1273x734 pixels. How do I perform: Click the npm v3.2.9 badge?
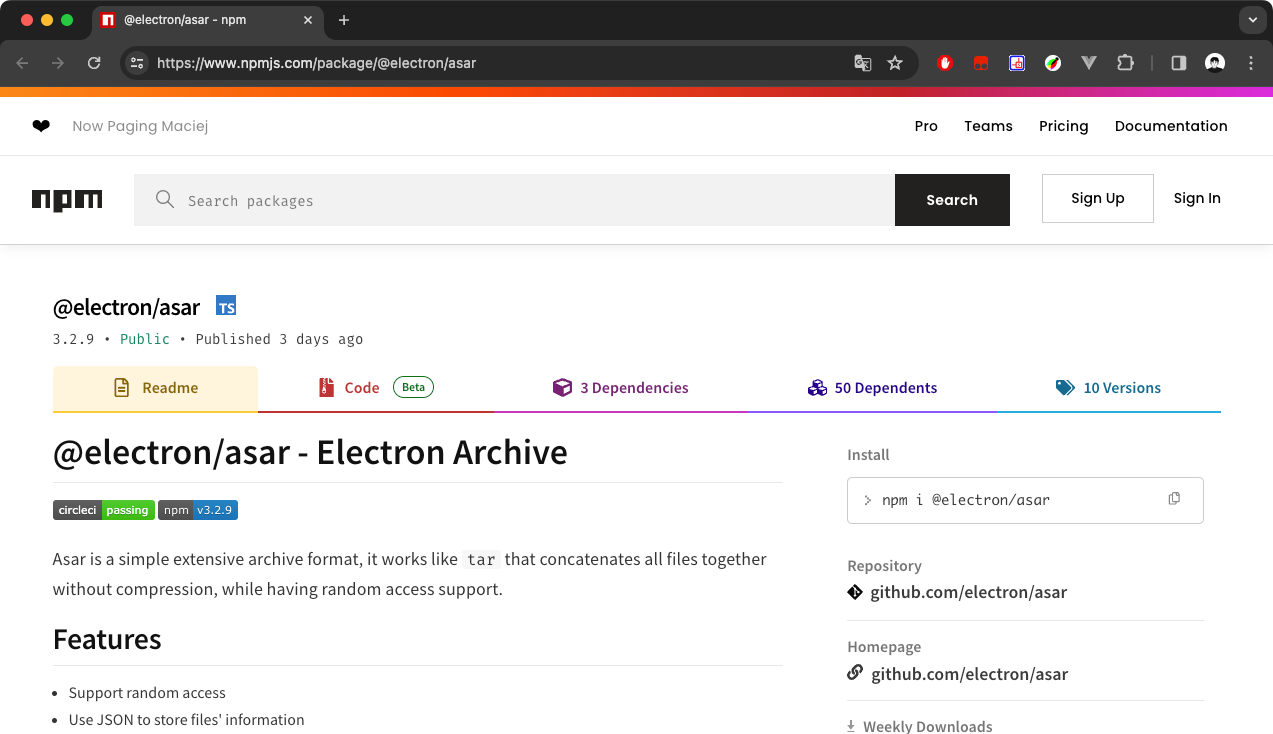(x=198, y=510)
